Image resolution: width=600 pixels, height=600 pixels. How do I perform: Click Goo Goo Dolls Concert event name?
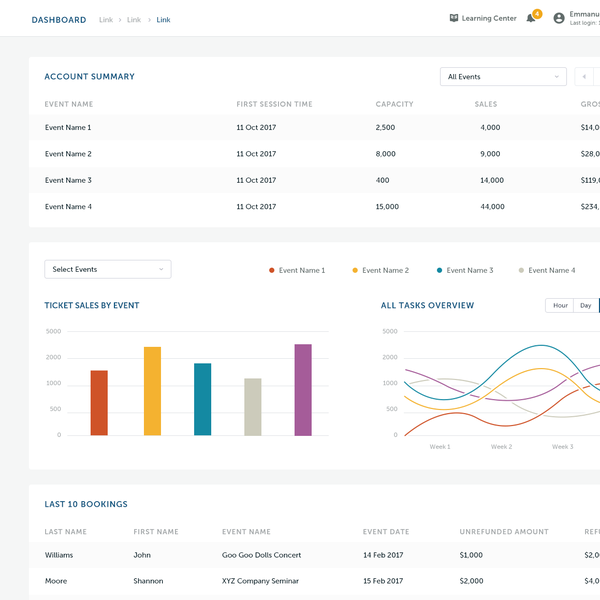click(261, 555)
